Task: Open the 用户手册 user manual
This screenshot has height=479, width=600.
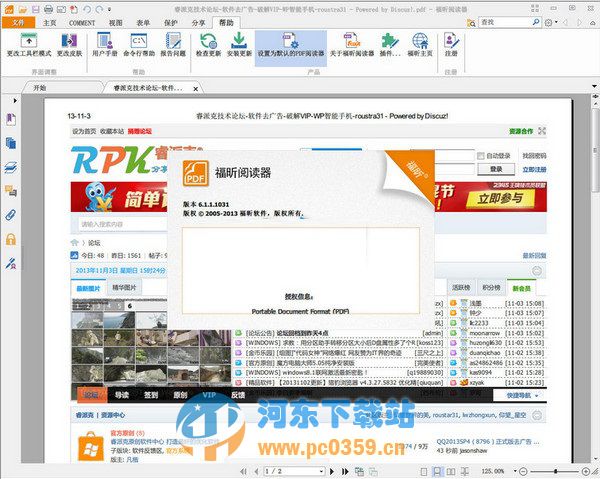Action: [104, 45]
